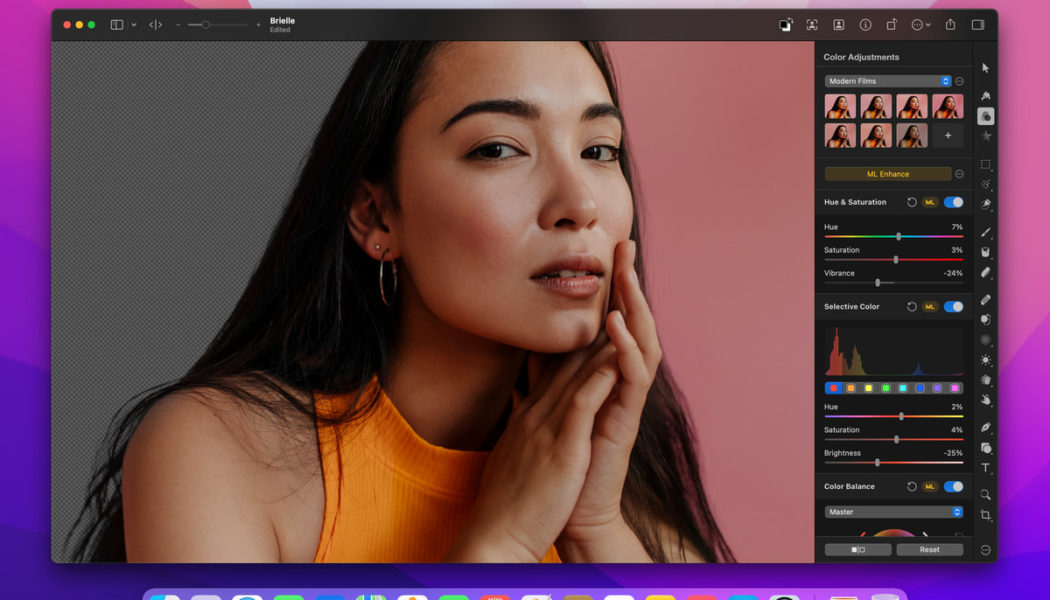Click the plus button to add a preset

click(947, 134)
